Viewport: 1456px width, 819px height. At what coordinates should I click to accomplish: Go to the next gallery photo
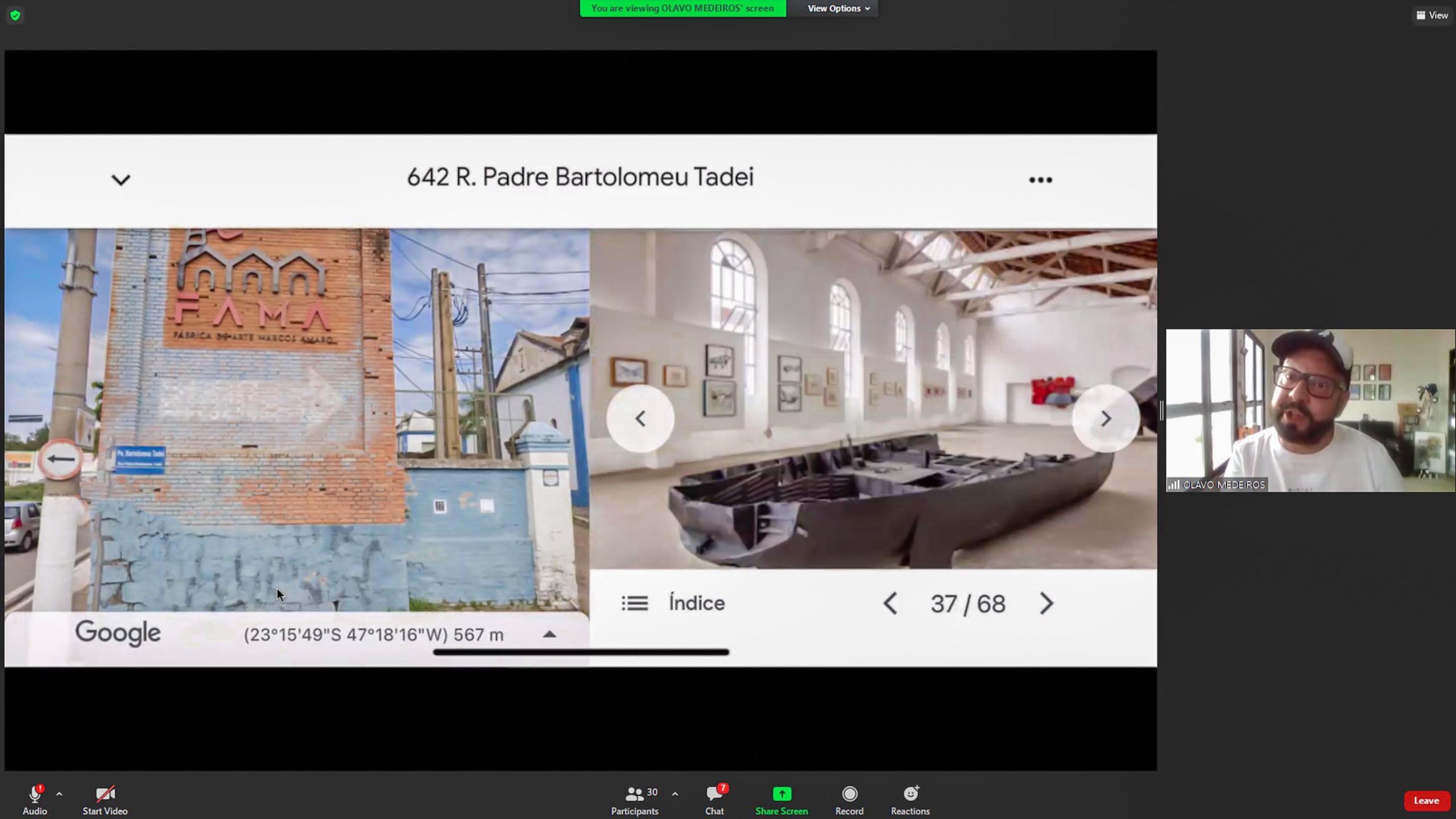click(1106, 419)
